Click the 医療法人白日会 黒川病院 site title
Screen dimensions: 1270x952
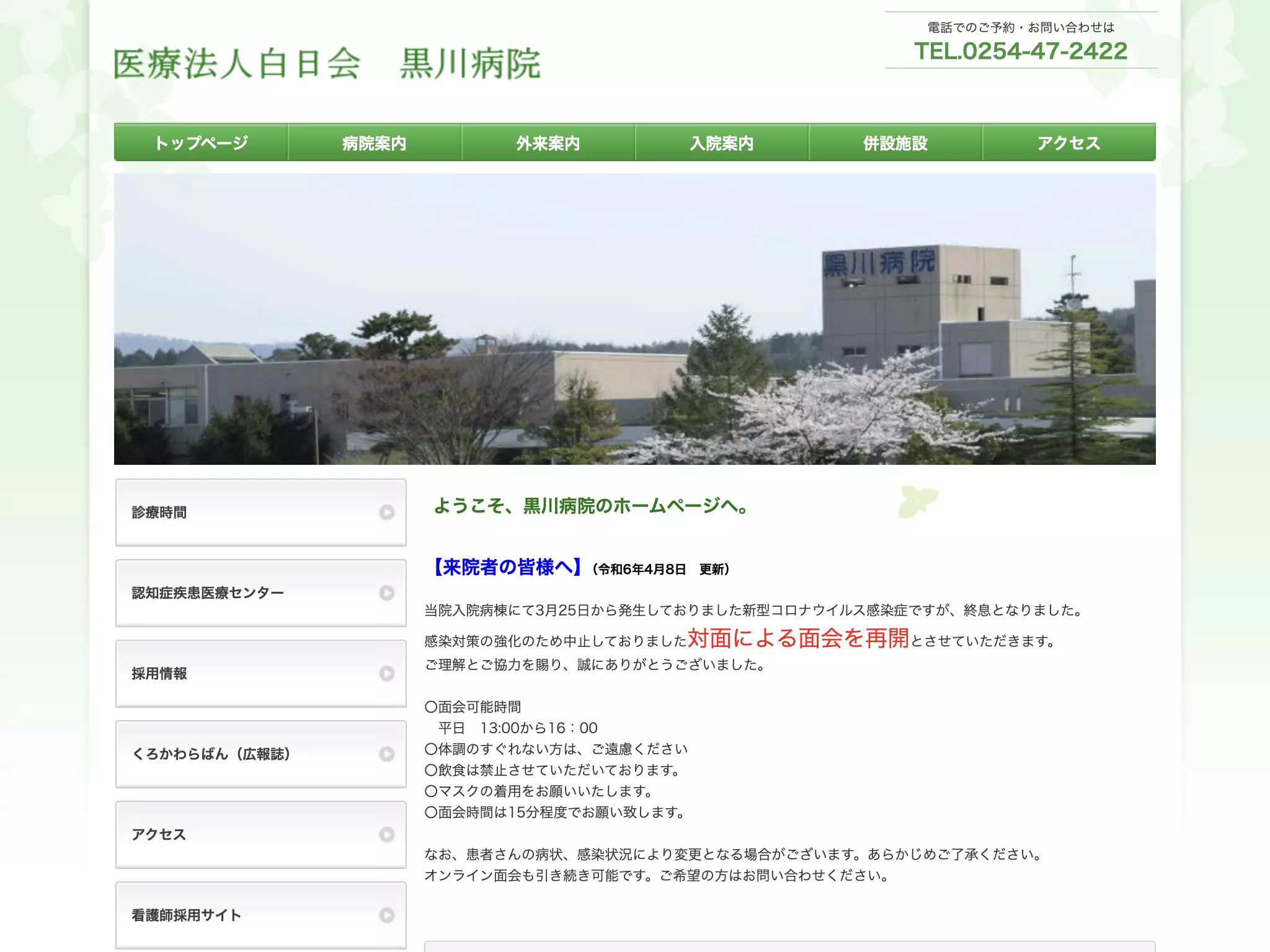pos(327,64)
